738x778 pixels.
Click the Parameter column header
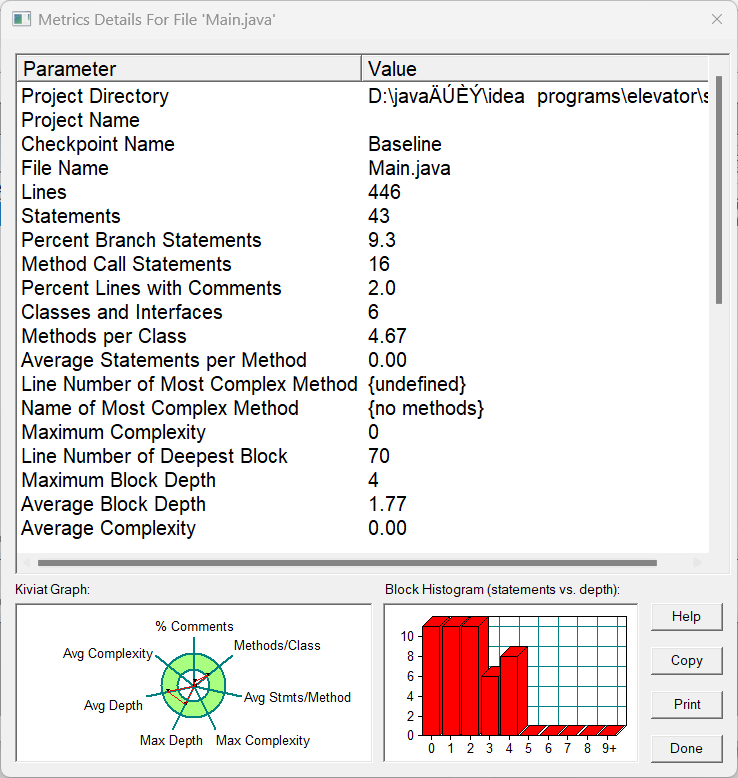pos(189,68)
